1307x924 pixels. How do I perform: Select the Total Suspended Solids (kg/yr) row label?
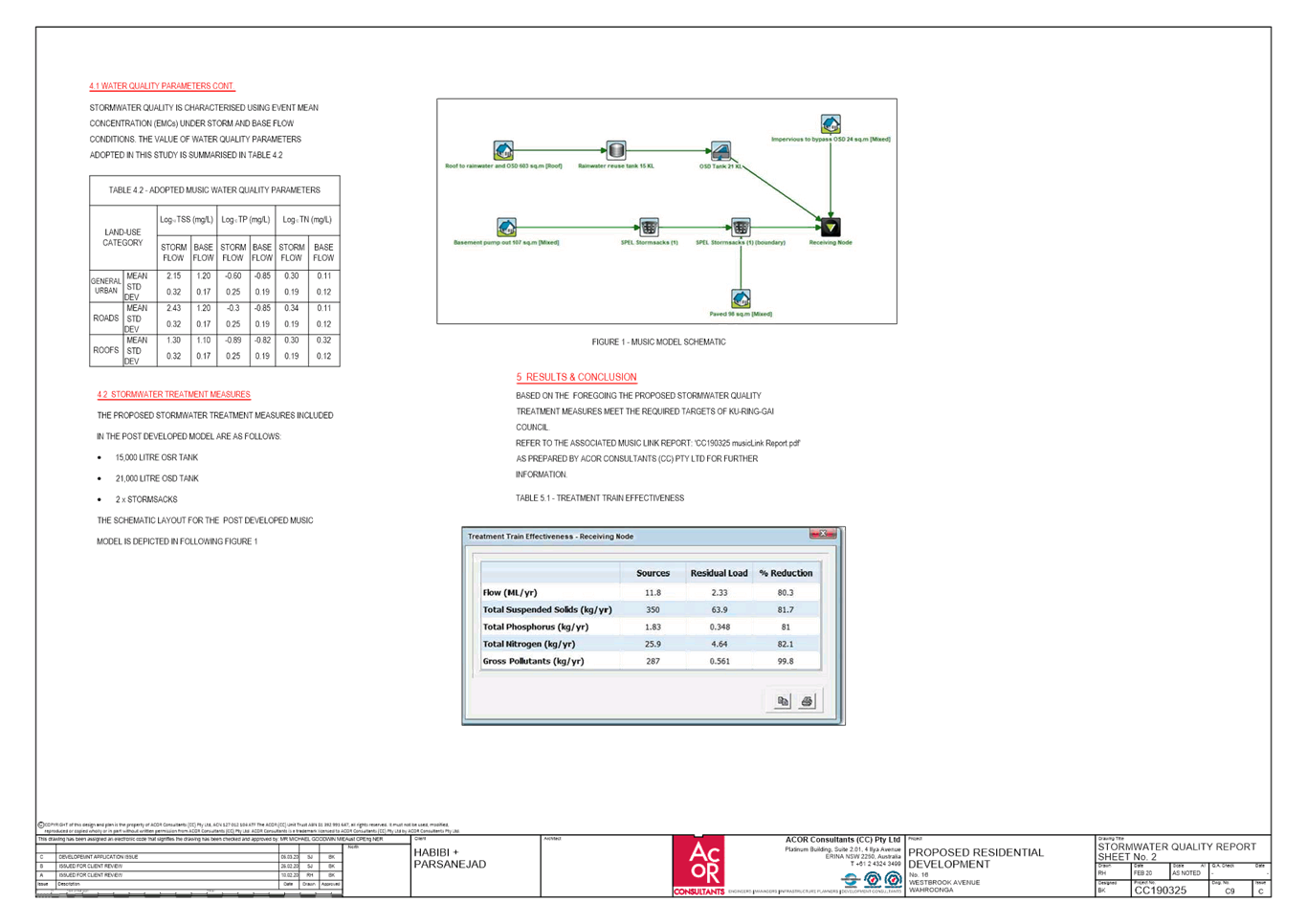[x=547, y=609]
